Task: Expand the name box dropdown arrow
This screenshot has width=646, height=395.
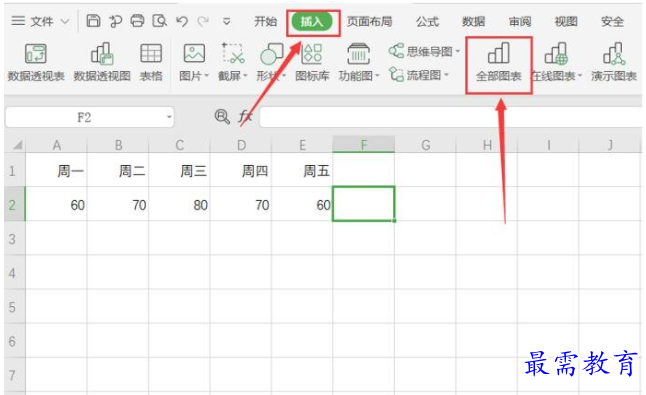Action: [169, 117]
